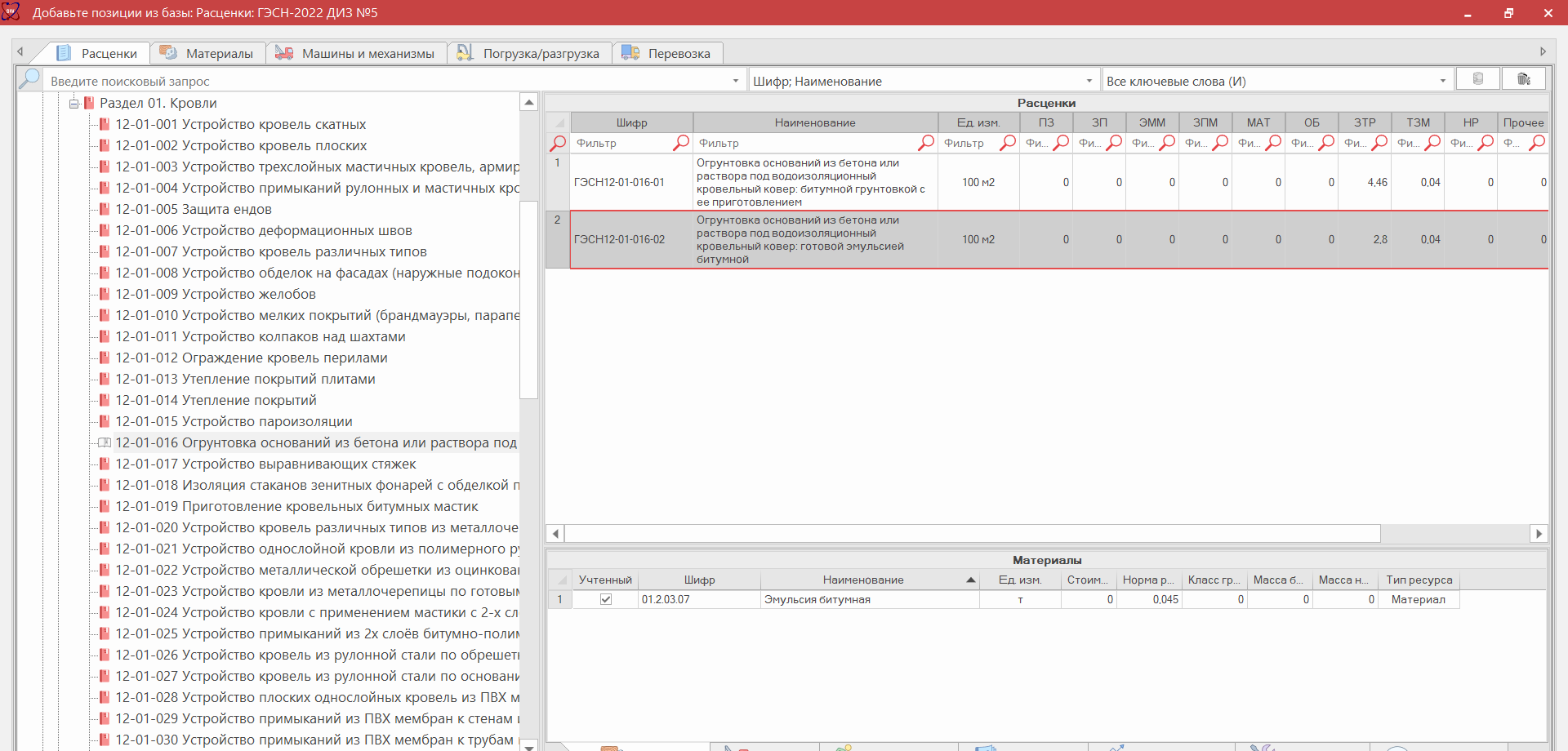This screenshot has width=1568, height=751.
Task: Select 12-01-013 Утепление покрытий плитами
Action: point(245,379)
